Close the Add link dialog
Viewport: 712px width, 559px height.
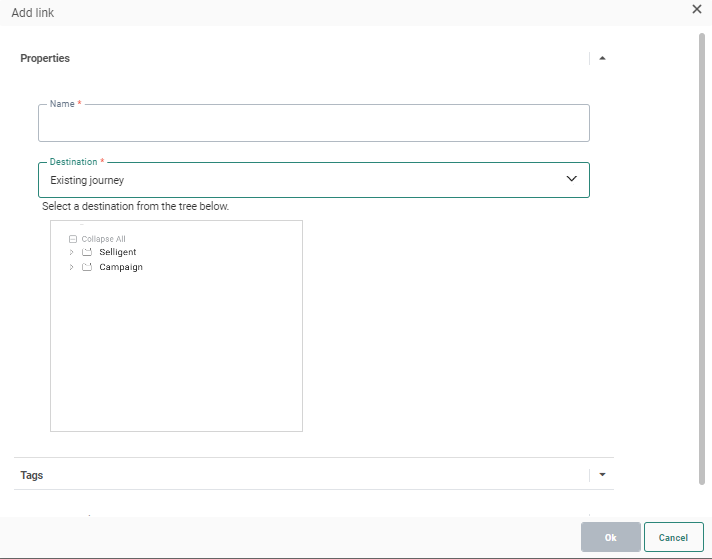point(697,9)
